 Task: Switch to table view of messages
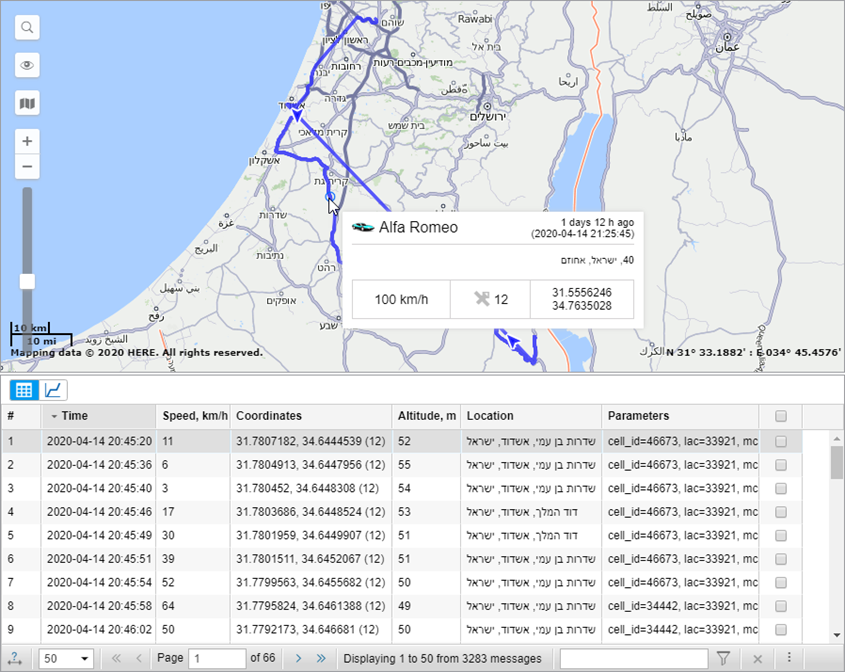pos(25,390)
